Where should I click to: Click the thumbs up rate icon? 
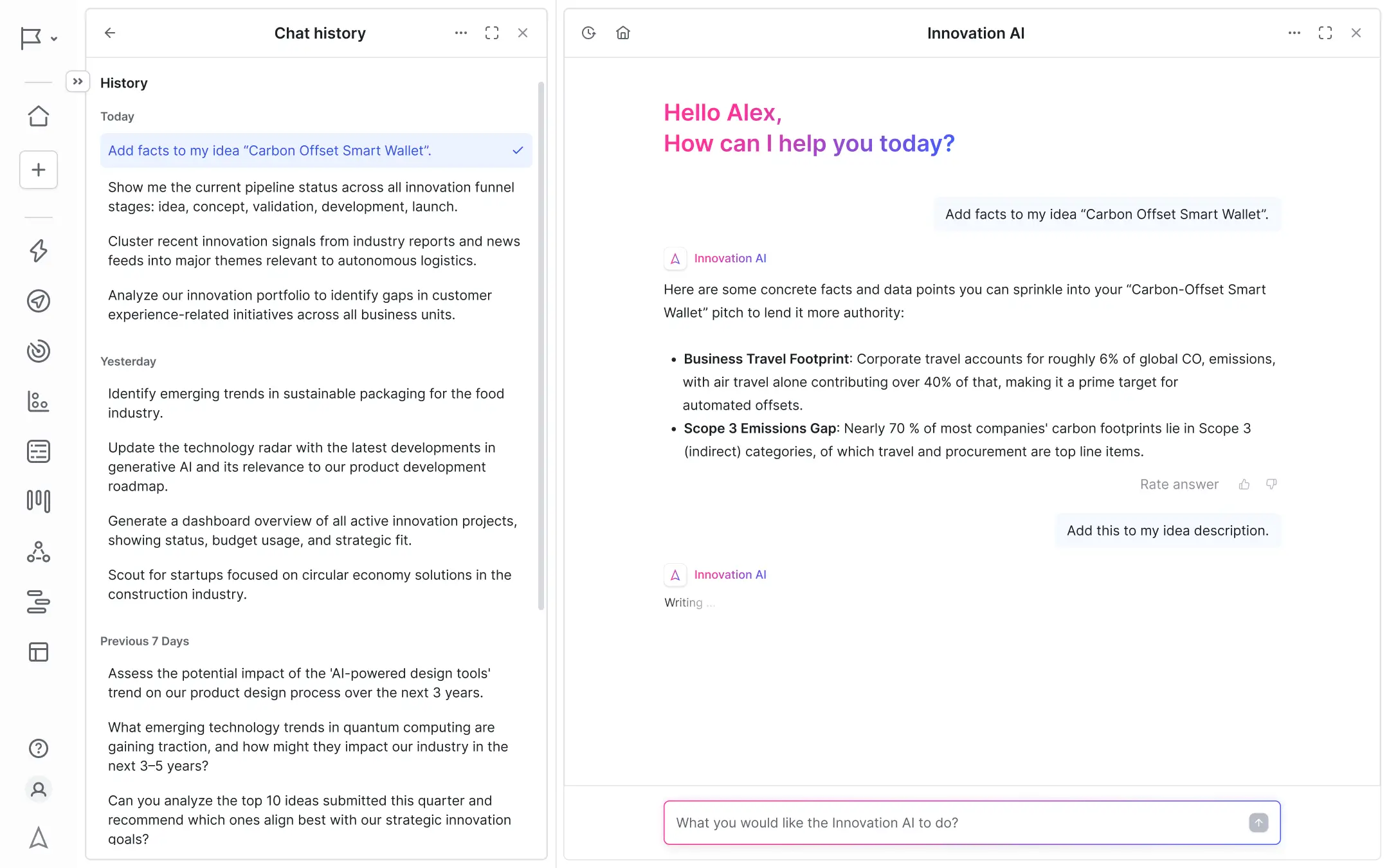[x=1244, y=484]
